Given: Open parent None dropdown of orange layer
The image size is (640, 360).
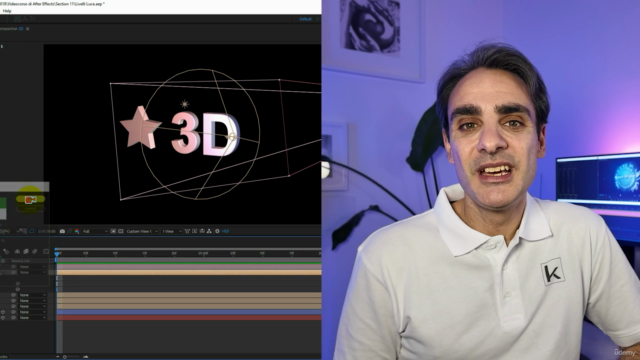Looking at the screenshot, I should click(32, 272).
